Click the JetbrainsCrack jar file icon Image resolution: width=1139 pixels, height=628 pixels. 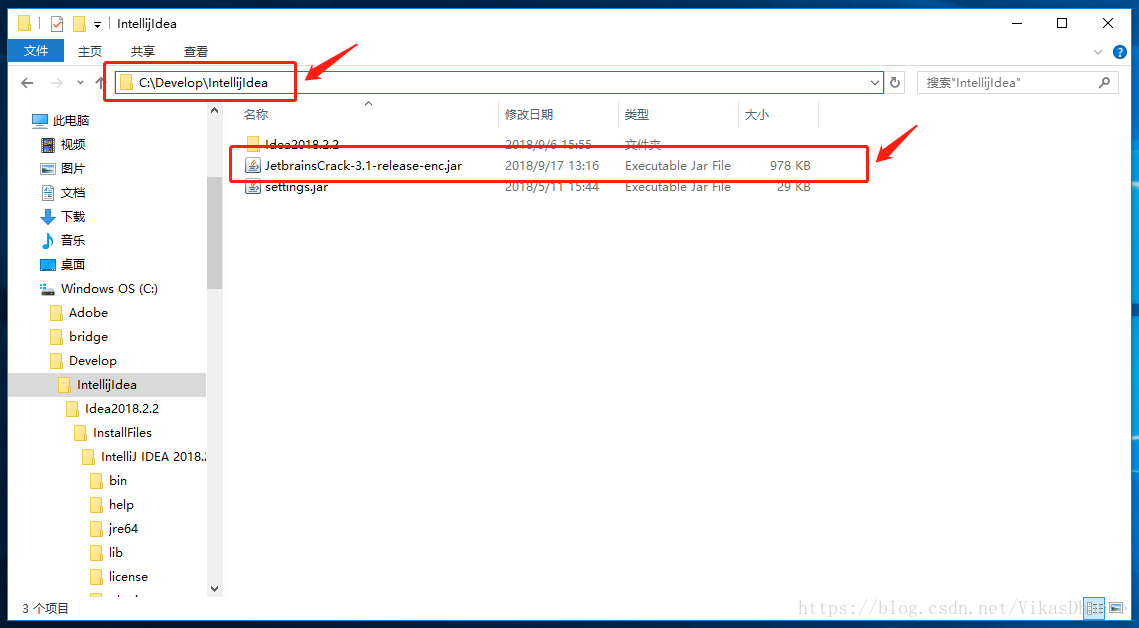pos(253,166)
